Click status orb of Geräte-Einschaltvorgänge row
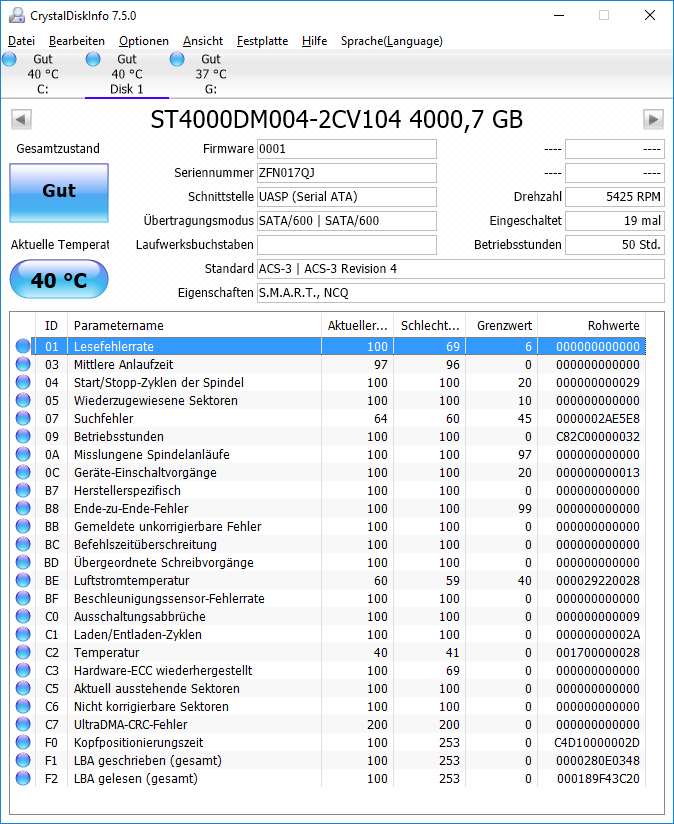Viewport: 674px width, 824px height. click(x=23, y=472)
